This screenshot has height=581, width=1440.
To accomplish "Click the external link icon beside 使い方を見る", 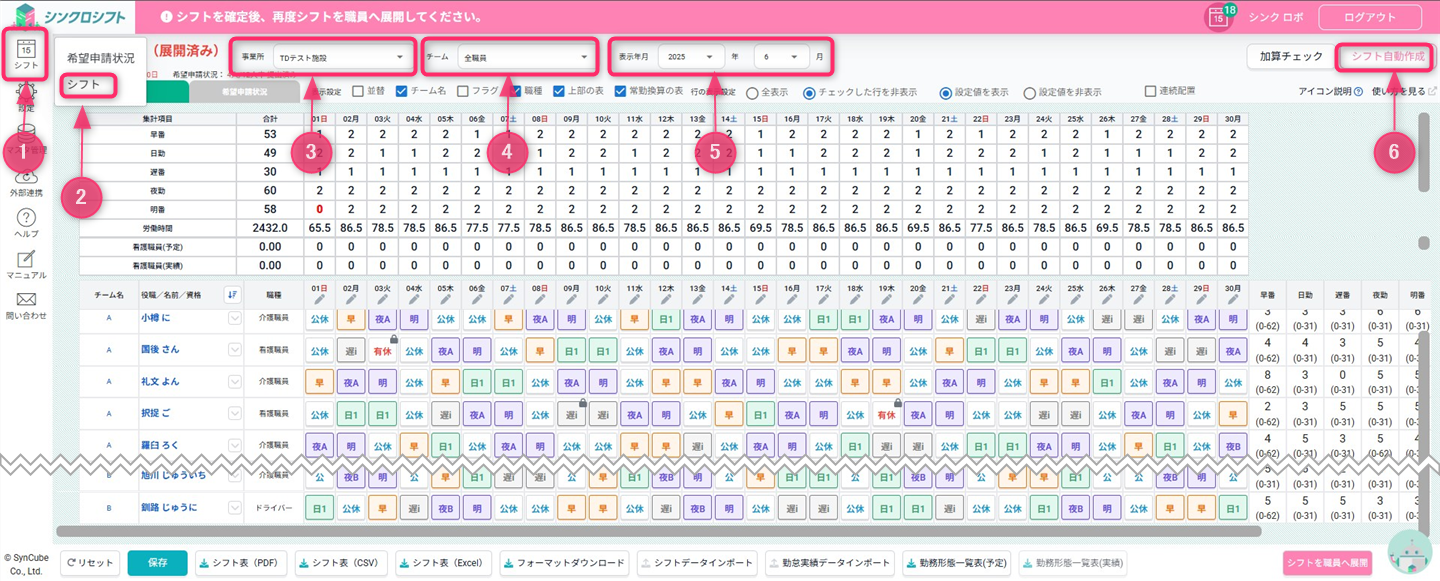I will pyautogui.click(x=1432, y=92).
